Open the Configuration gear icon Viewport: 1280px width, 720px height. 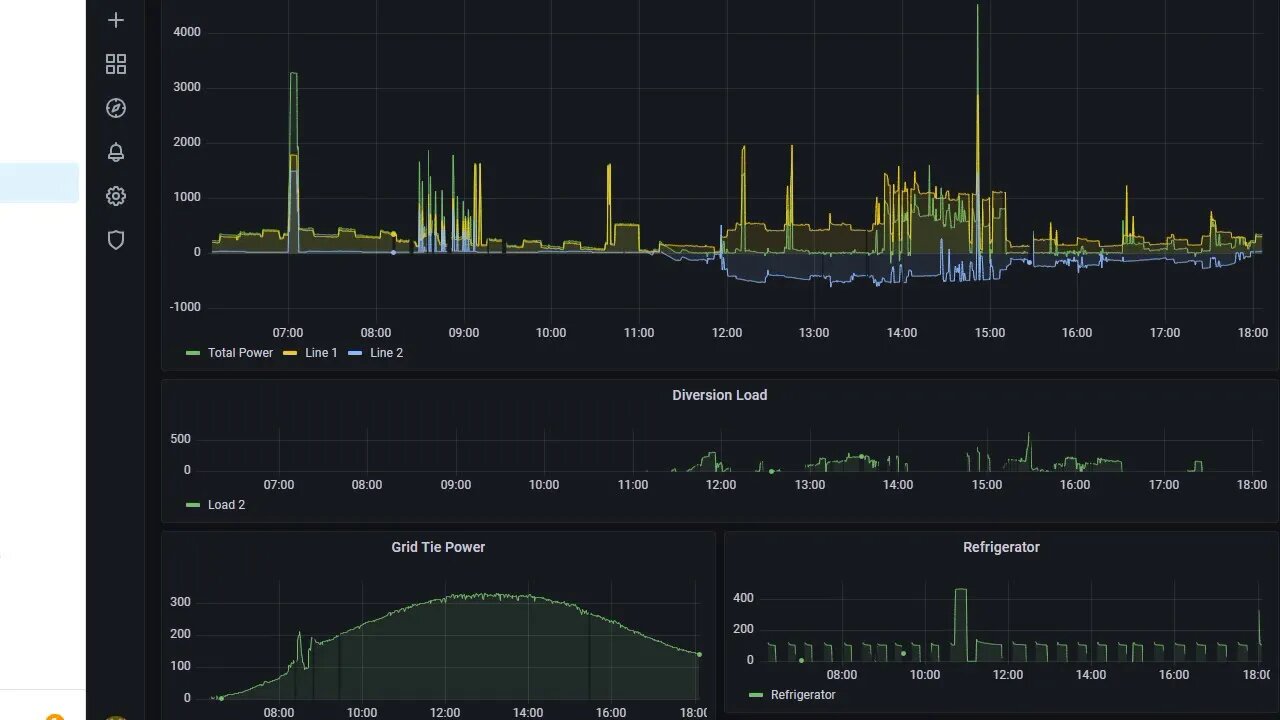click(116, 196)
